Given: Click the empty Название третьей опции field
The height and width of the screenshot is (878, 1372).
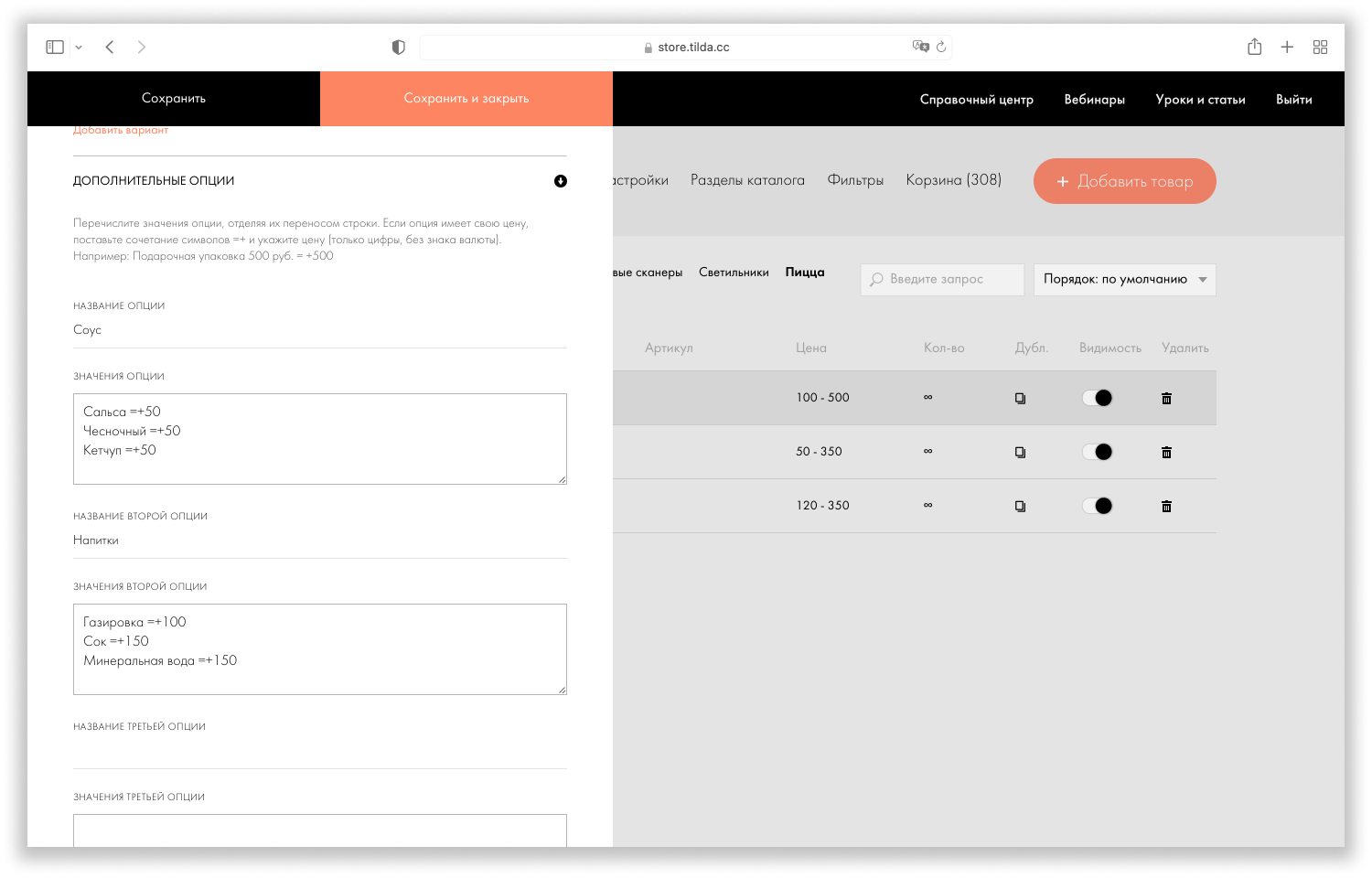Looking at the screenshot, I should click(320, 751).
